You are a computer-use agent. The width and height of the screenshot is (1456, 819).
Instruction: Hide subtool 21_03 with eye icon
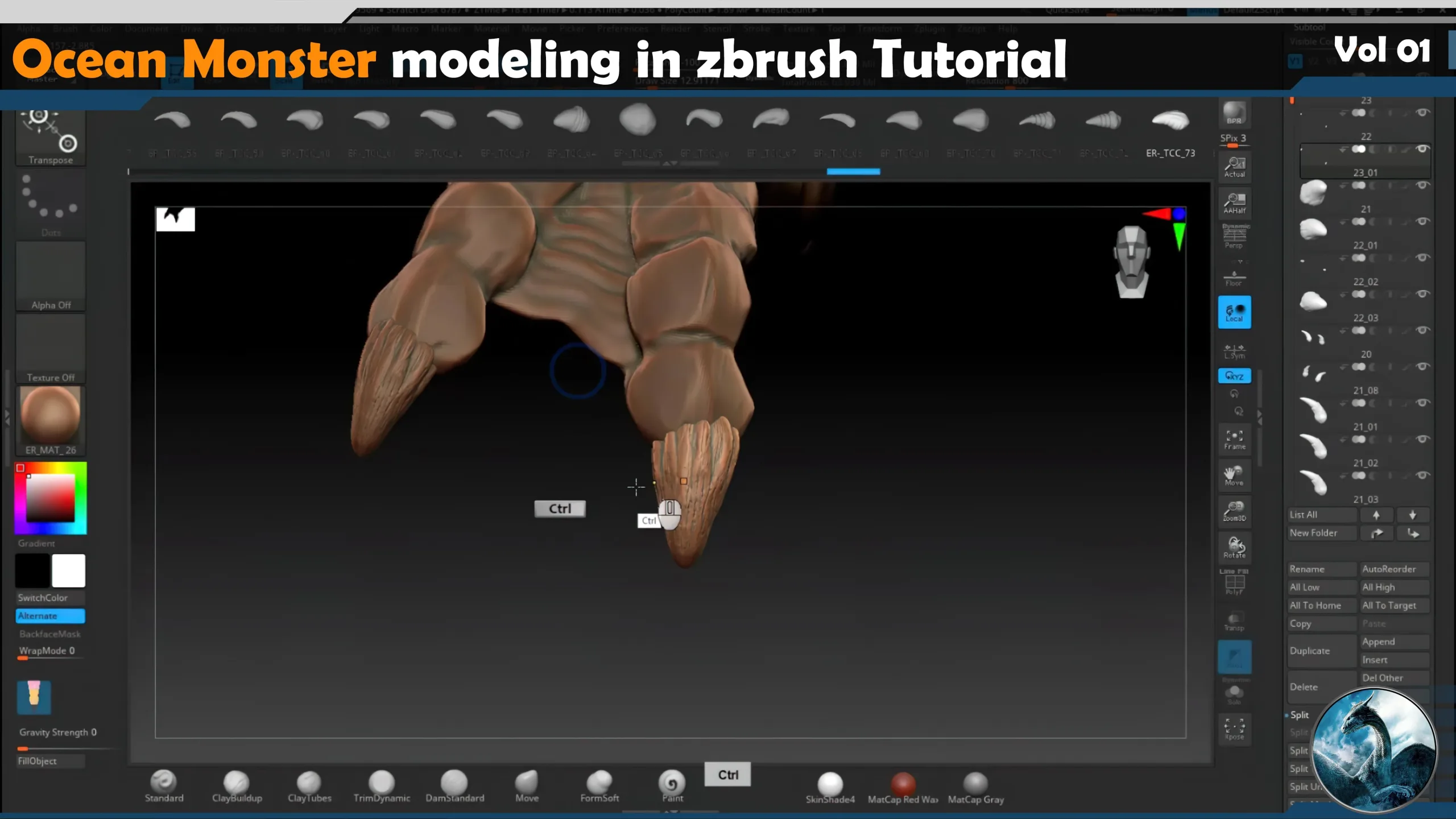(x=1422, y=475)
